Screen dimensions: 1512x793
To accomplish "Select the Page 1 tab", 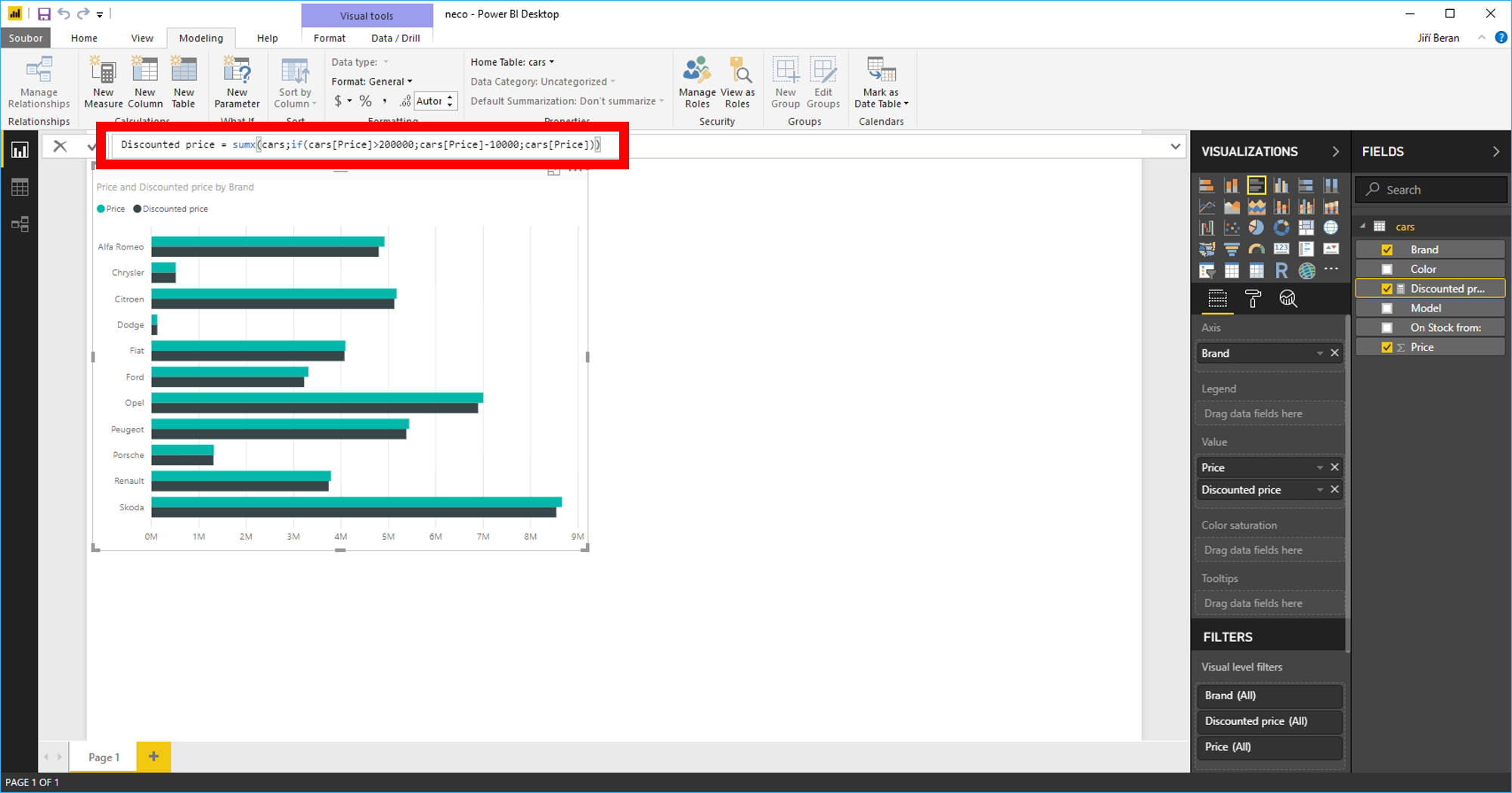I will 104,757.
